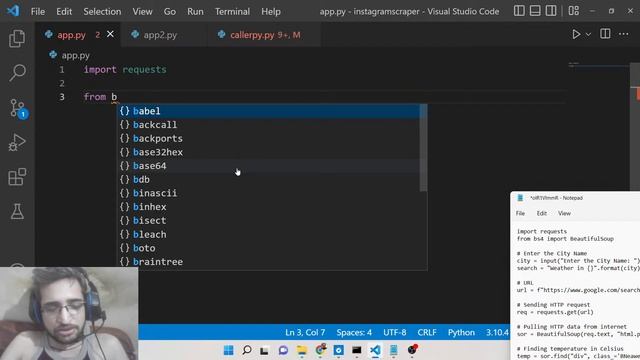Click the autocomplete list scrollbar

tap(423, 148)
